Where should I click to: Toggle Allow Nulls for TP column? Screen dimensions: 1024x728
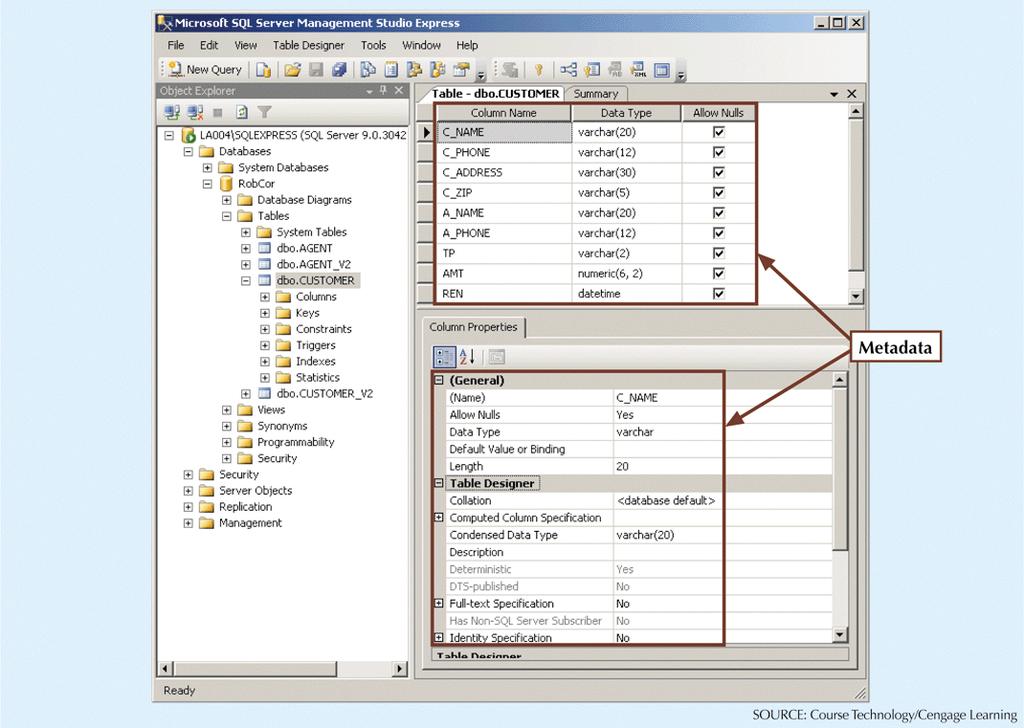click(x=718, y=253)
